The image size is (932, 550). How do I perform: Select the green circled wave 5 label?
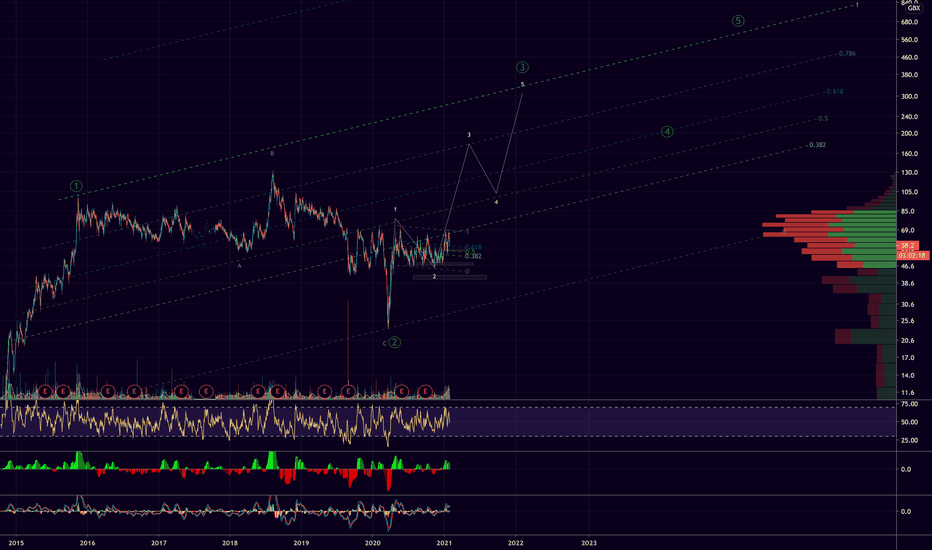click(x=738, y=21)
